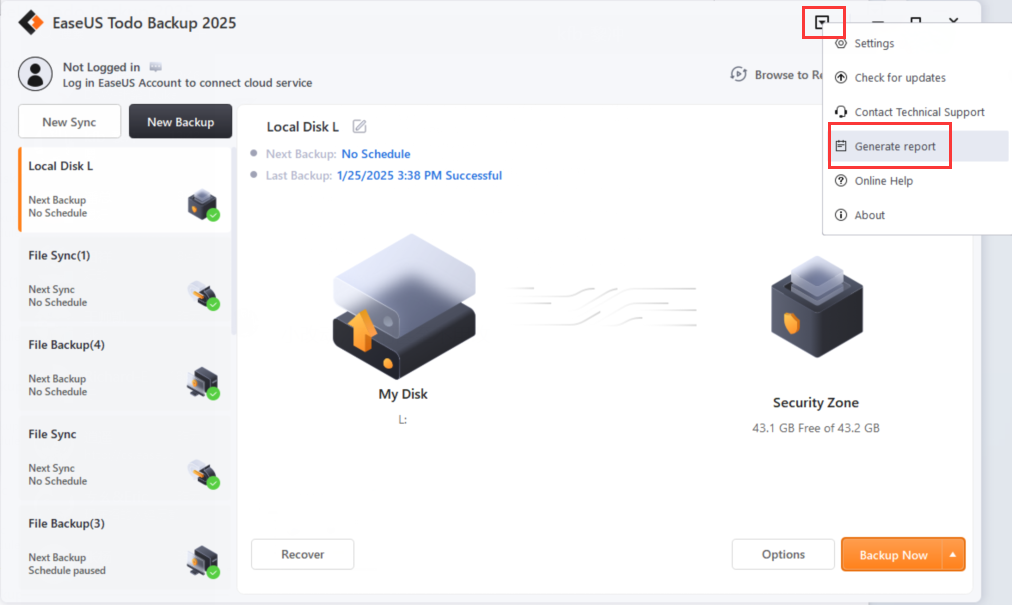The image size is (1012, 605).
Task: Click the My Disk source image
Action: (x=404, y=306)
